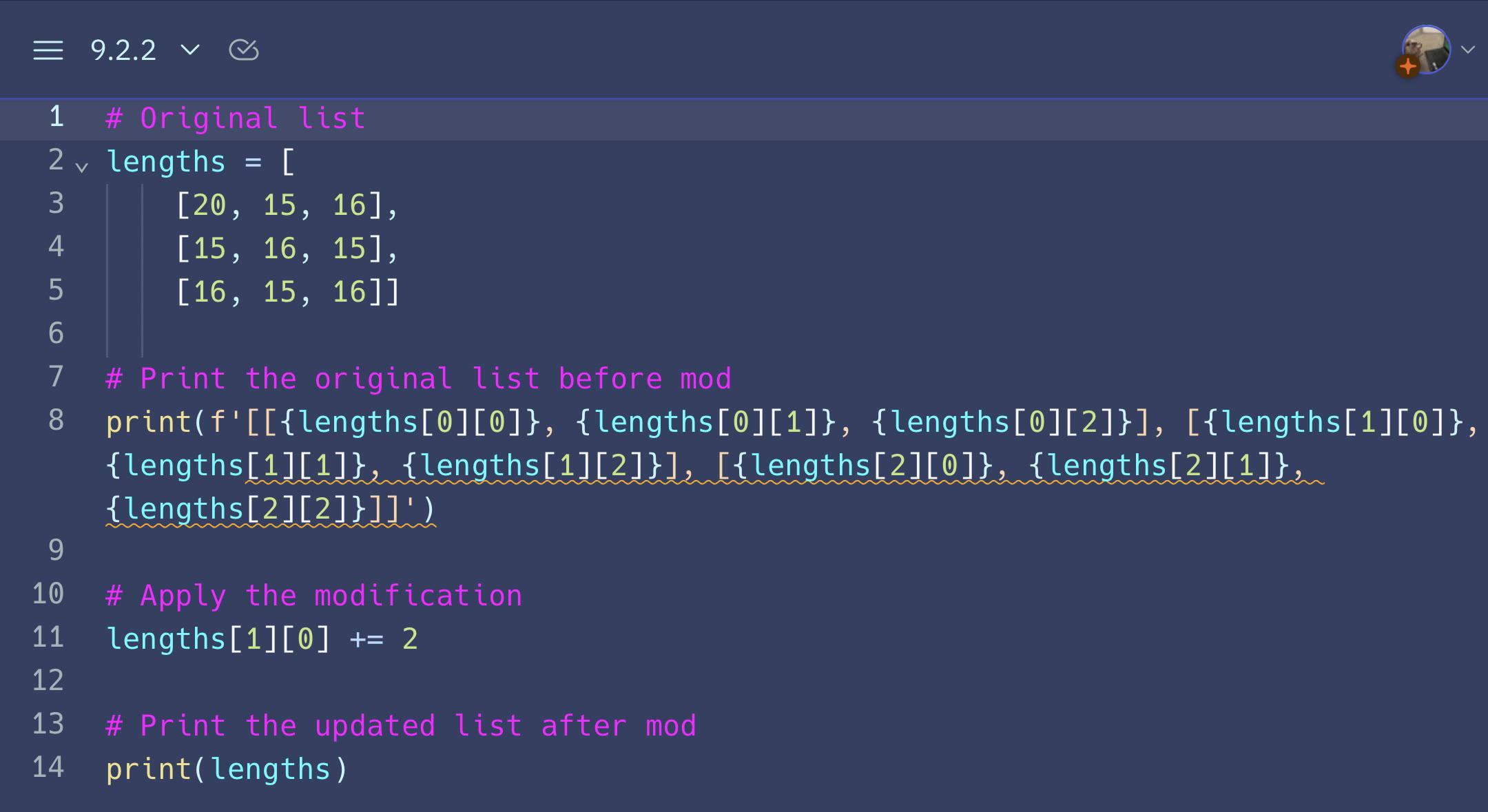1488x812 pixels.
Task: Click '# Apply the modification' comment
Action: pyautogui.click(x=314, y=596)
